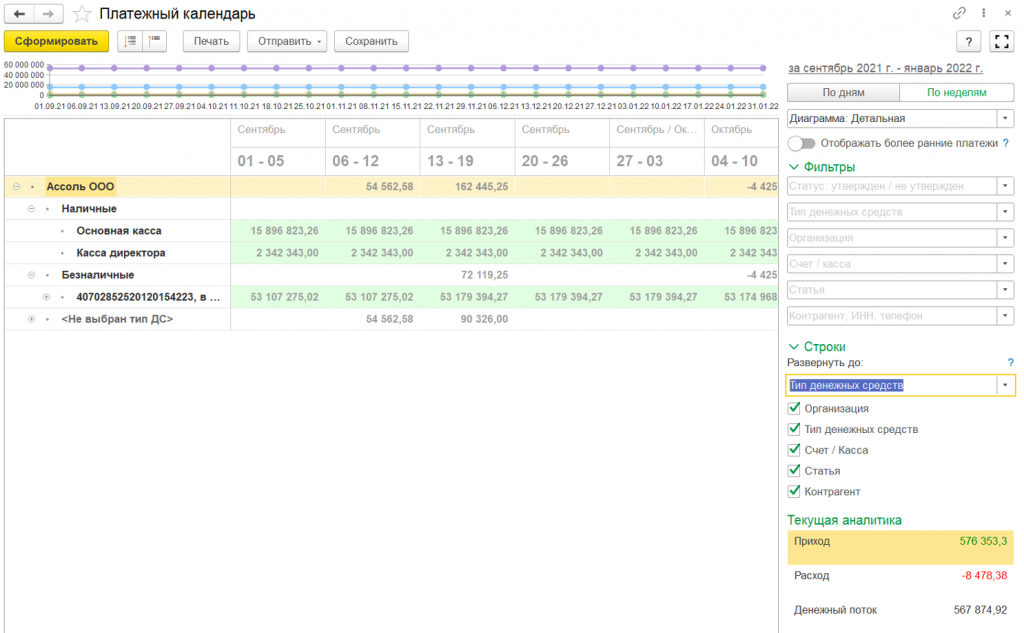1024x633 pixels.
Task: Open the Счет / касса filter dropdown
Action: [1005, 264]
